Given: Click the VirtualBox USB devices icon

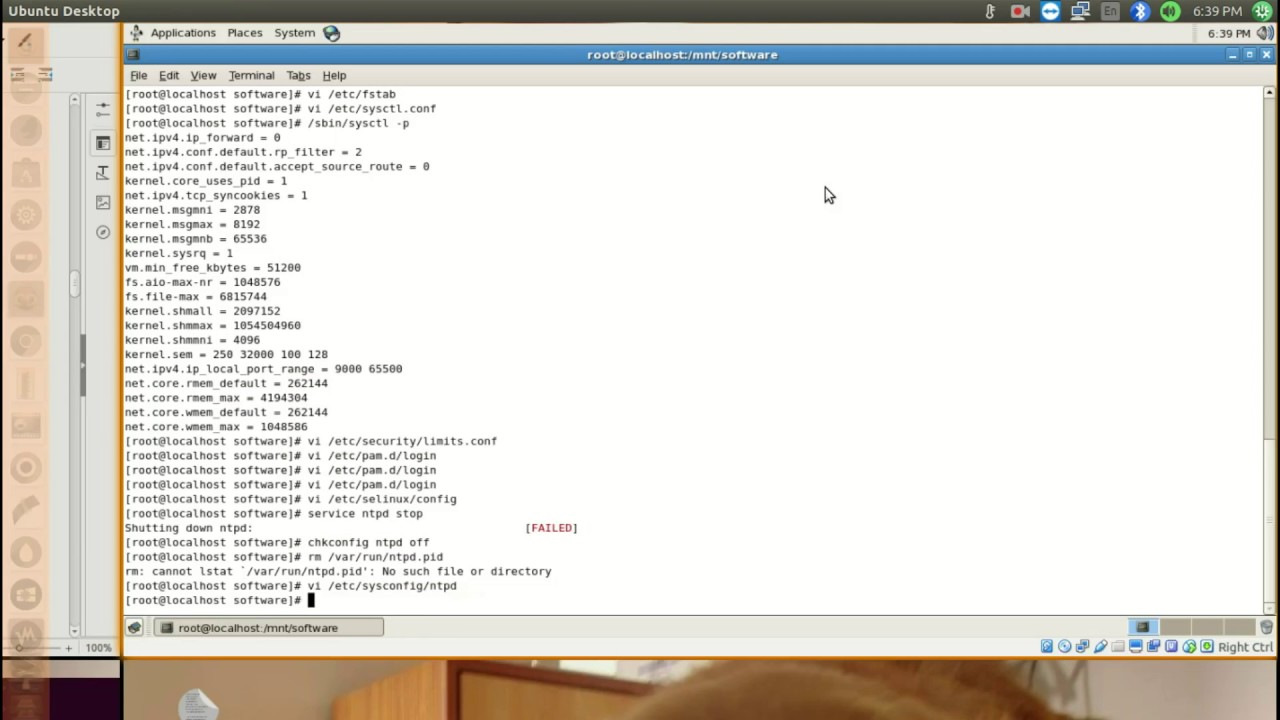Looking at the screenshot, I should pos(1101,647).
